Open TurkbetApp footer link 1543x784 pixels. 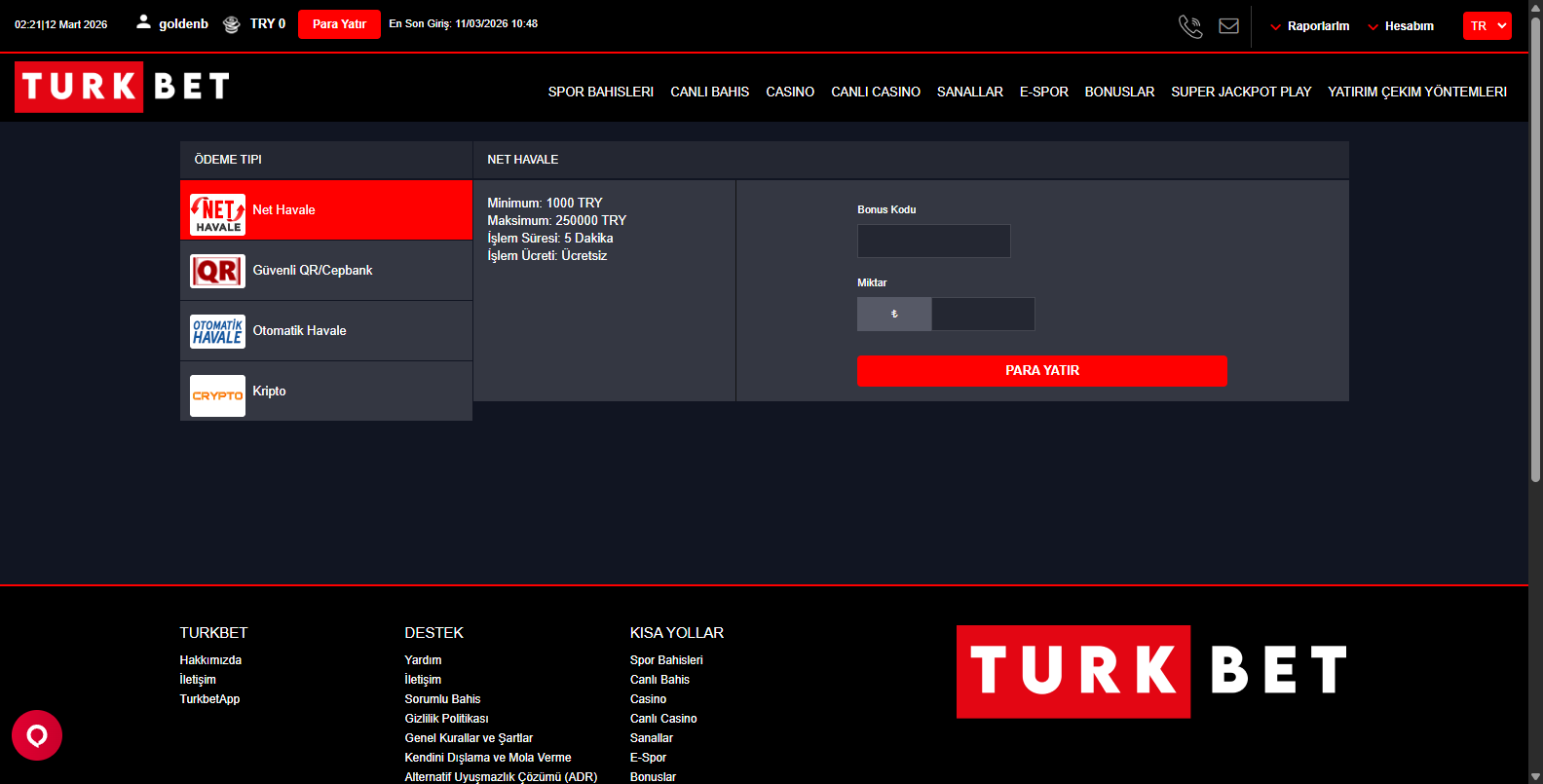[x=209, y=699]
